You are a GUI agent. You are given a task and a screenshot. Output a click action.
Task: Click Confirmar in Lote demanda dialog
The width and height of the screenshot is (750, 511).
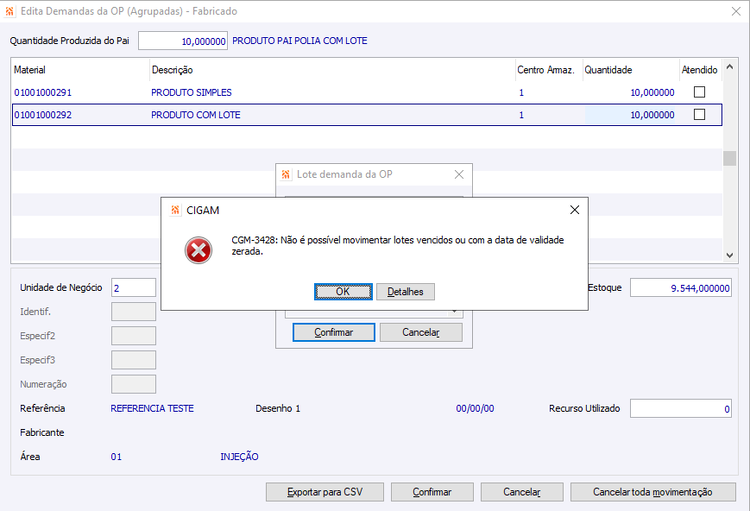point(333,332)
